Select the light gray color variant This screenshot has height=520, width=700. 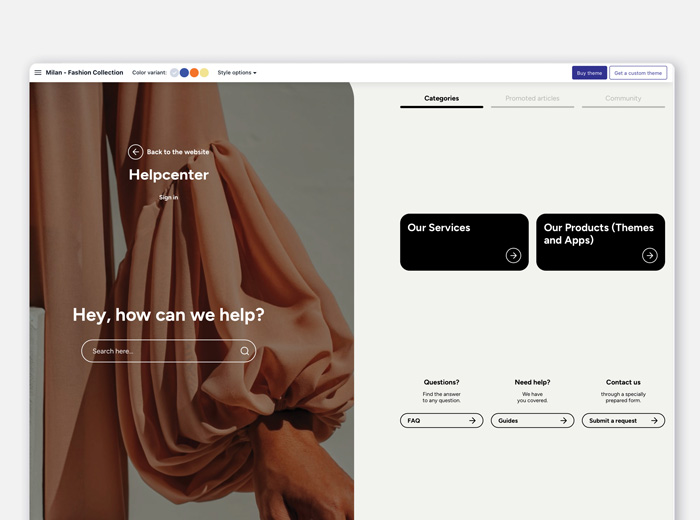coord(175,73)
